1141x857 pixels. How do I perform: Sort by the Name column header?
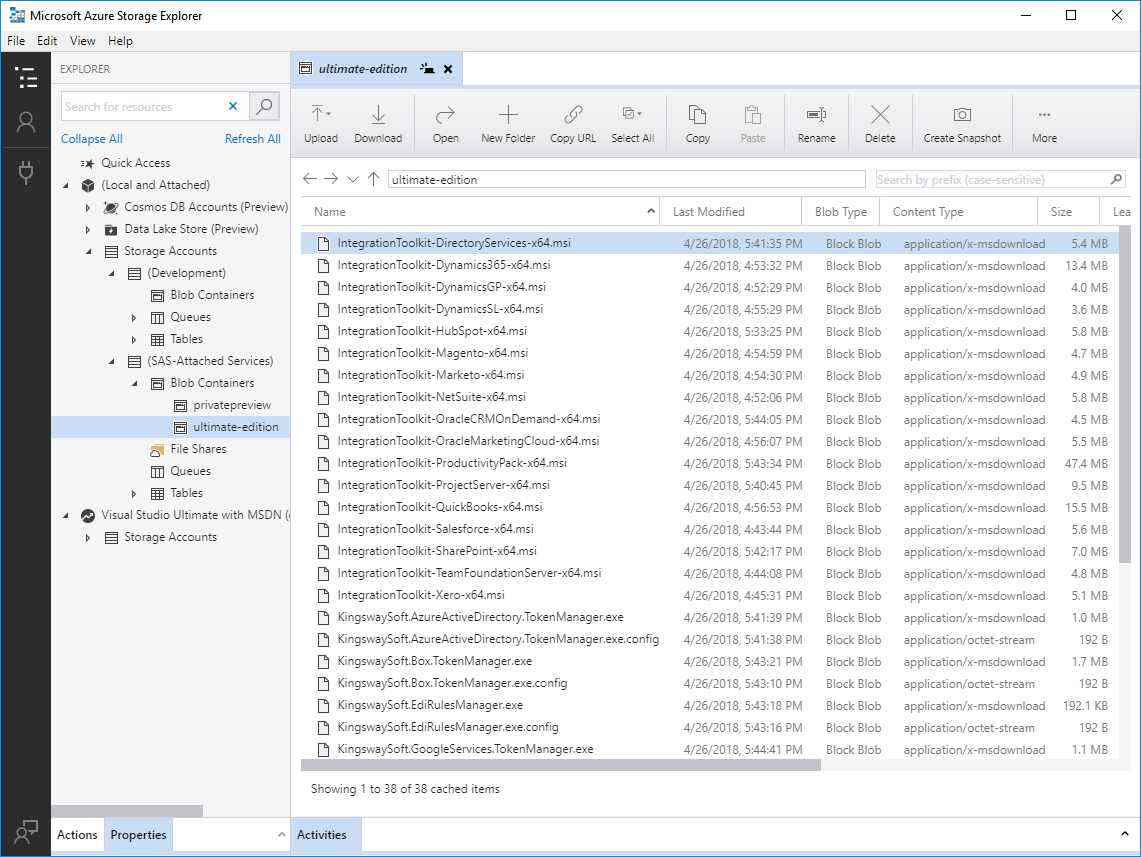pyautogui.click(x=480, y=212)
